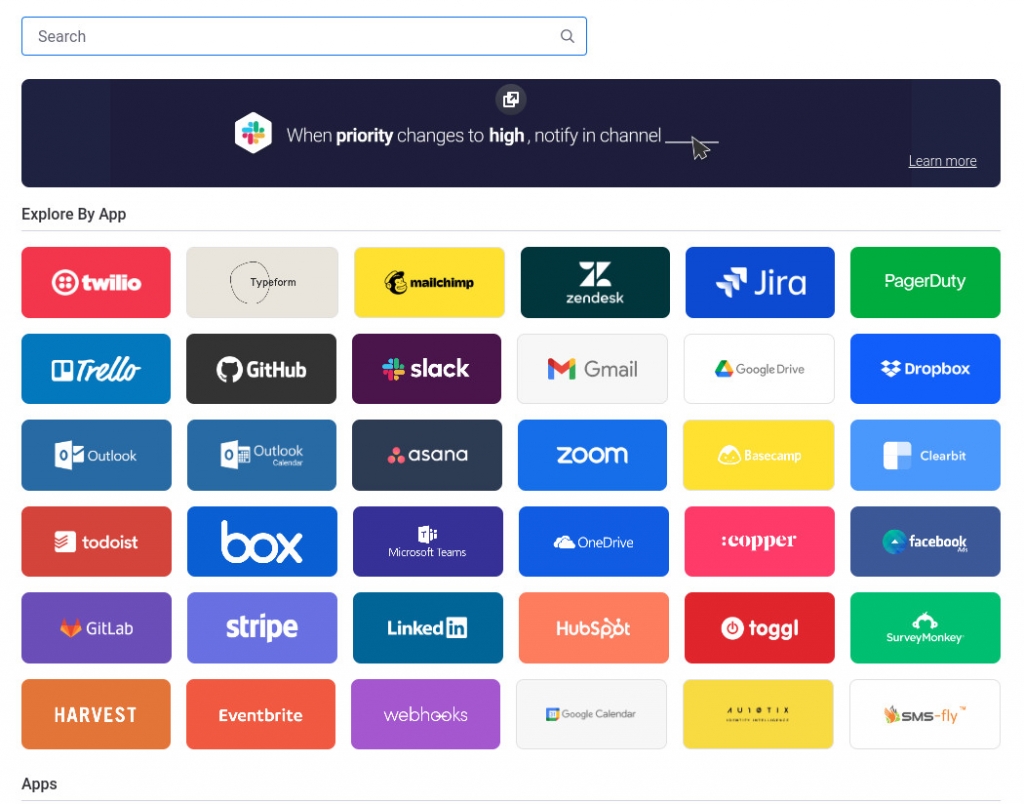Open the Slack app tile
The height and width of the screenshot is (804, 1024).
pyautogui.click(x=426, y=369)
